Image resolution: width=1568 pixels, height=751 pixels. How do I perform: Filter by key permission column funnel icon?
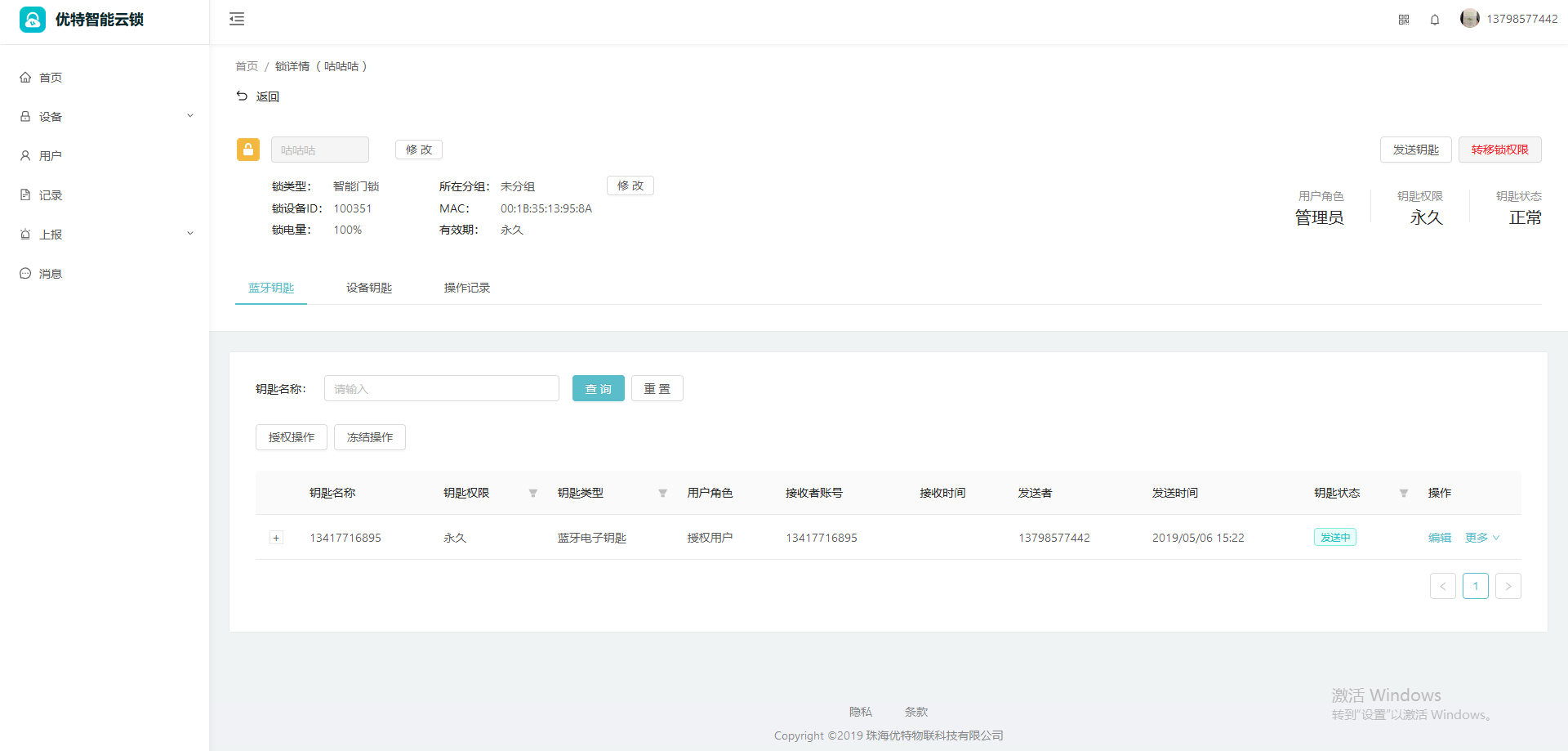coord(532,493)
